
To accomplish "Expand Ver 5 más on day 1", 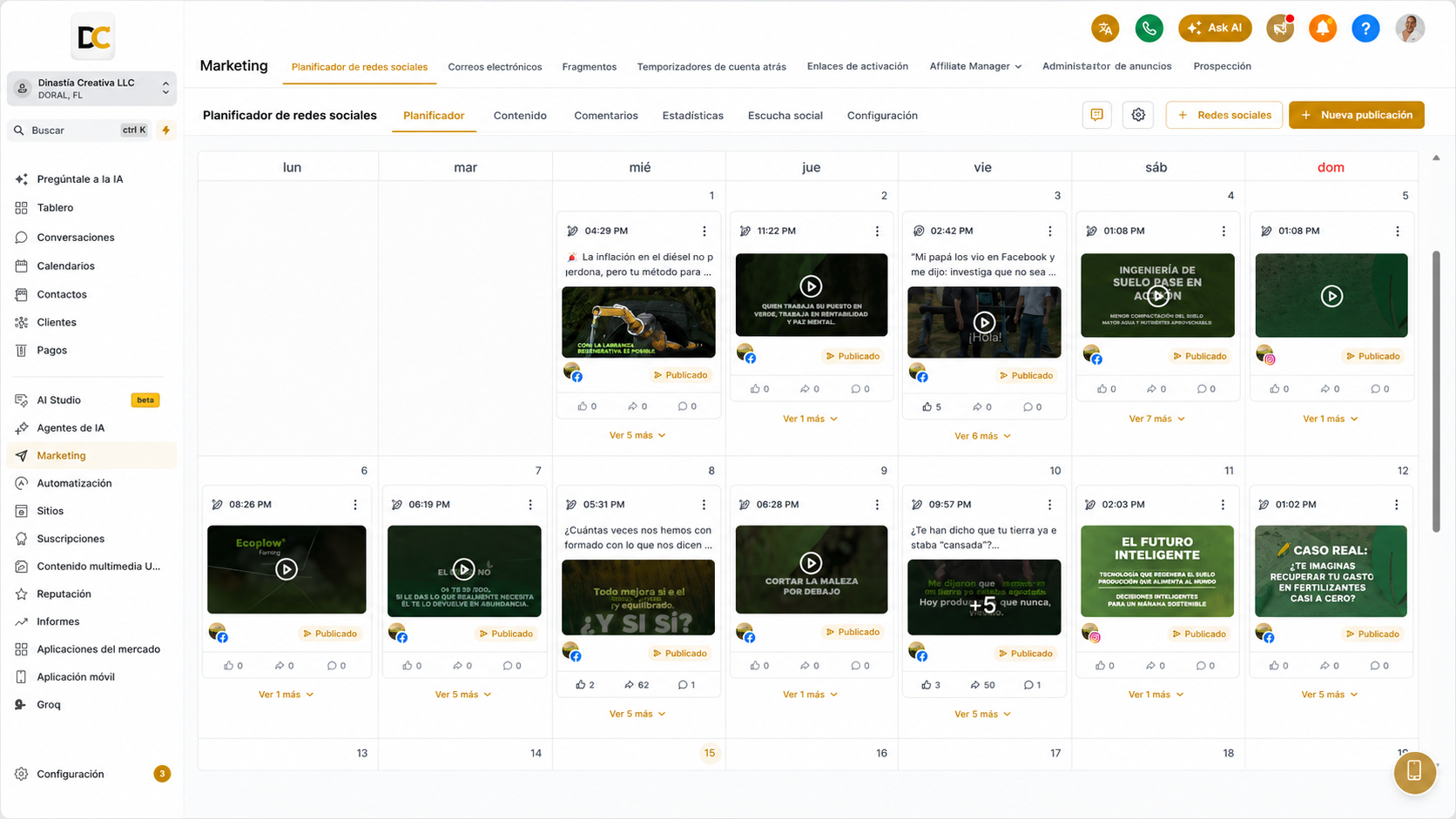I will click(637, 435).
